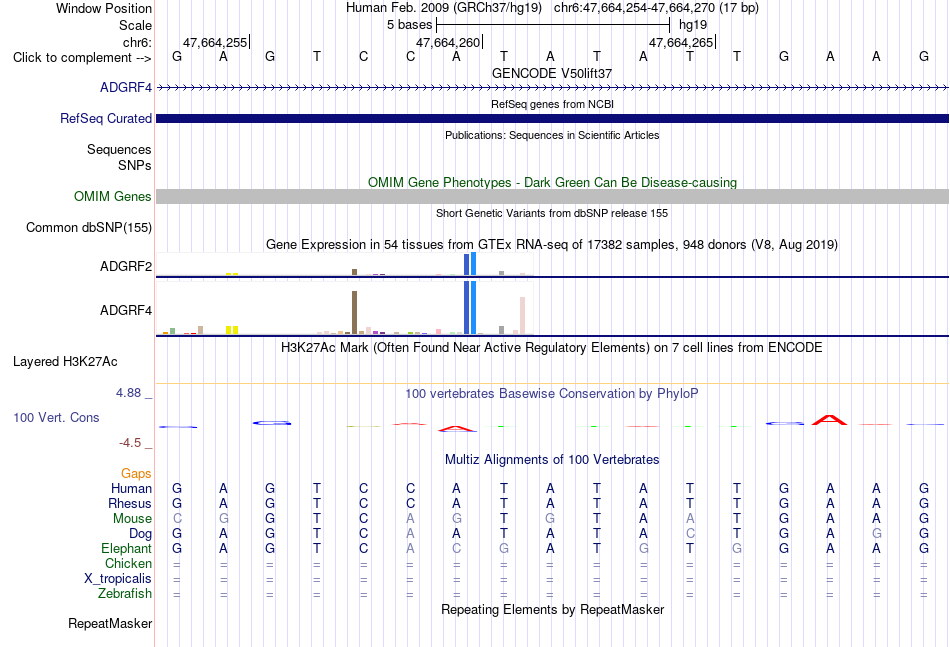950x647 pixels.
Task: Select the Dog species row label
Action: point(141,534)
